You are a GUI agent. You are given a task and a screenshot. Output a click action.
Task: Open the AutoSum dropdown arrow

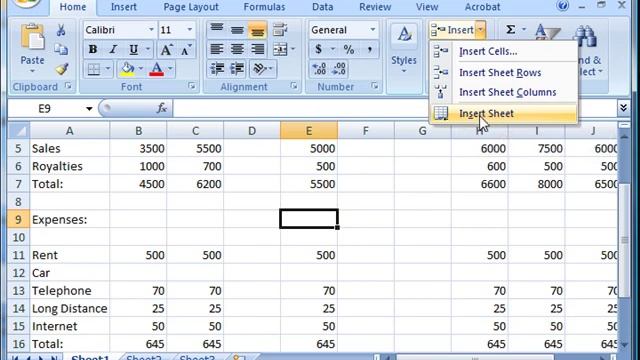click(x=524, y=30)
